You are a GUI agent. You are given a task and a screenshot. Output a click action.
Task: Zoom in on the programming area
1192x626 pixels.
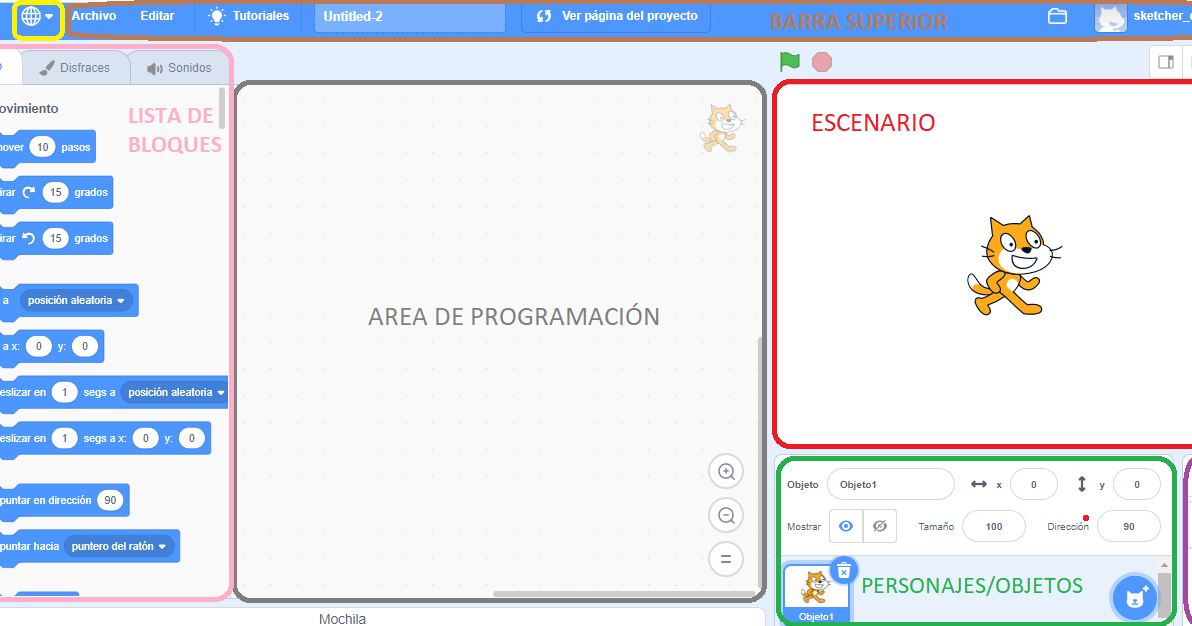[x=726, y=471]
